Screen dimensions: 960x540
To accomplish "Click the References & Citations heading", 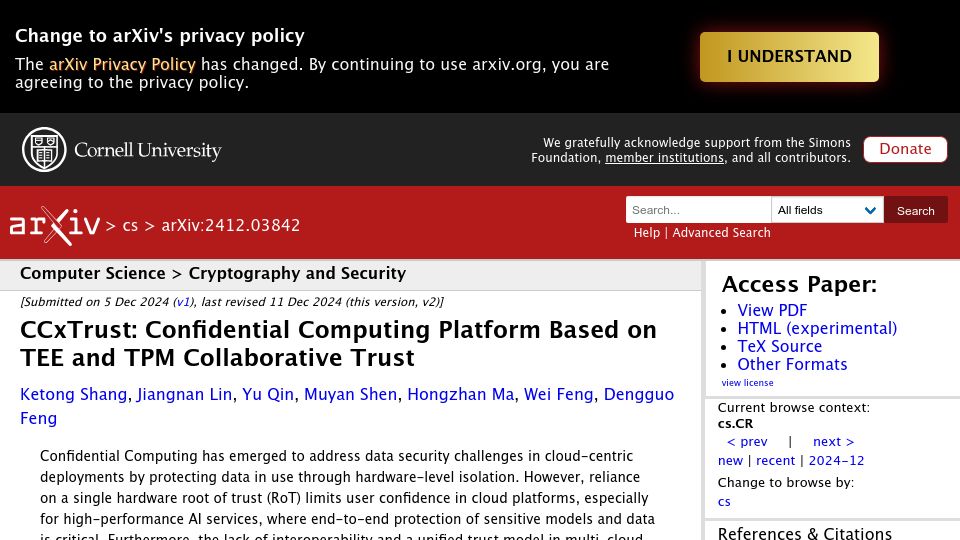I will click(x=804, y=533).
